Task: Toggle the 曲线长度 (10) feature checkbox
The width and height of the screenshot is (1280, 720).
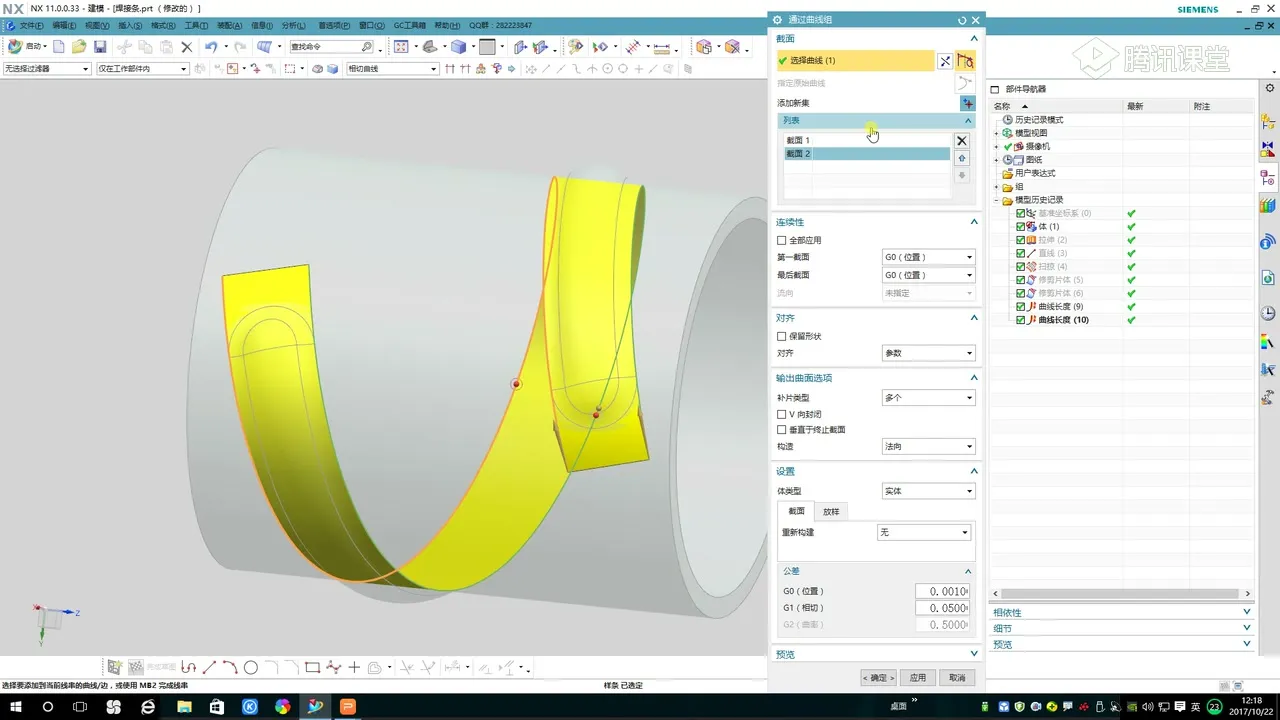Action: click(x=1021, y=320)
